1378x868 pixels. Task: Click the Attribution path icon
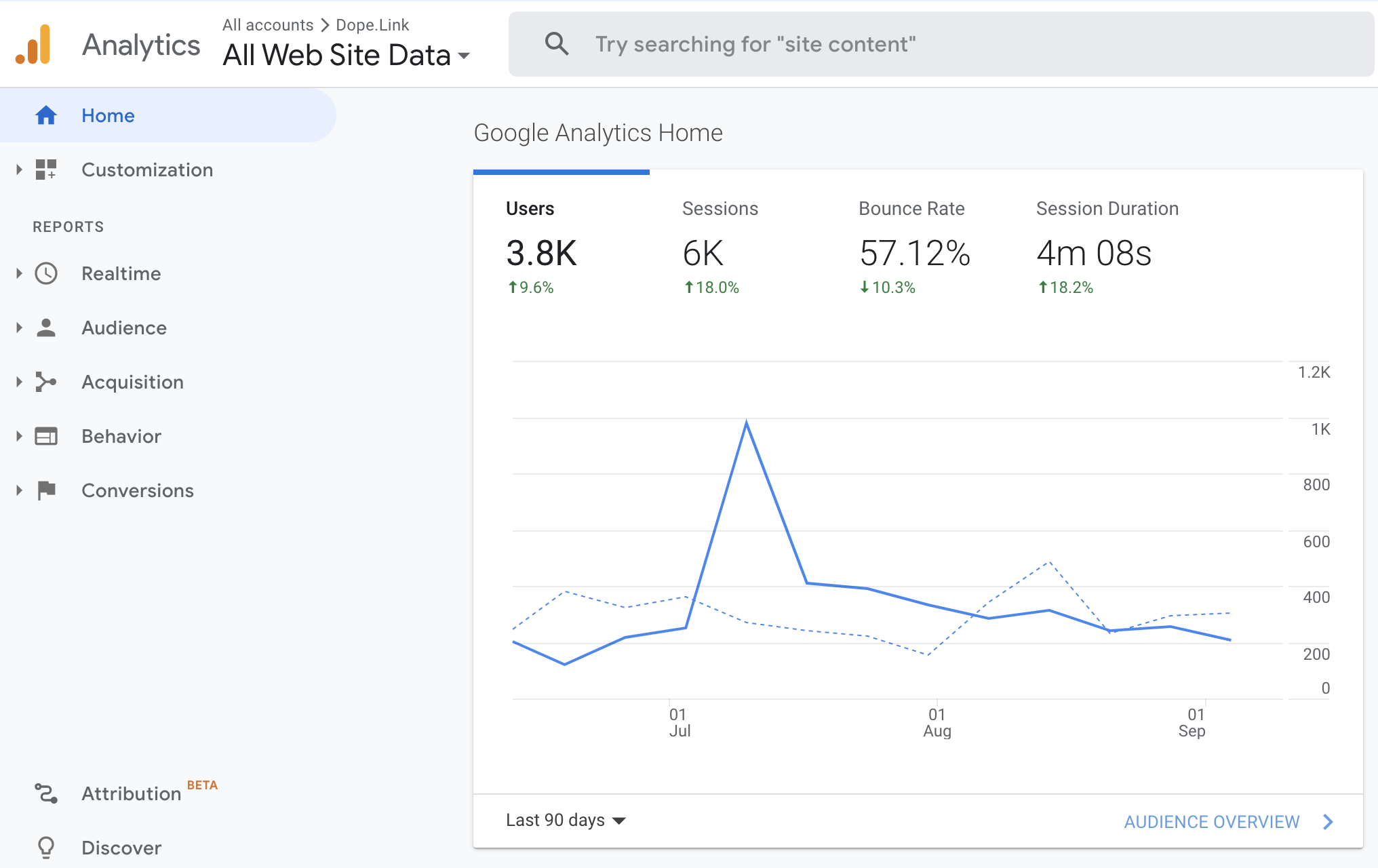(x=45, y=793)
